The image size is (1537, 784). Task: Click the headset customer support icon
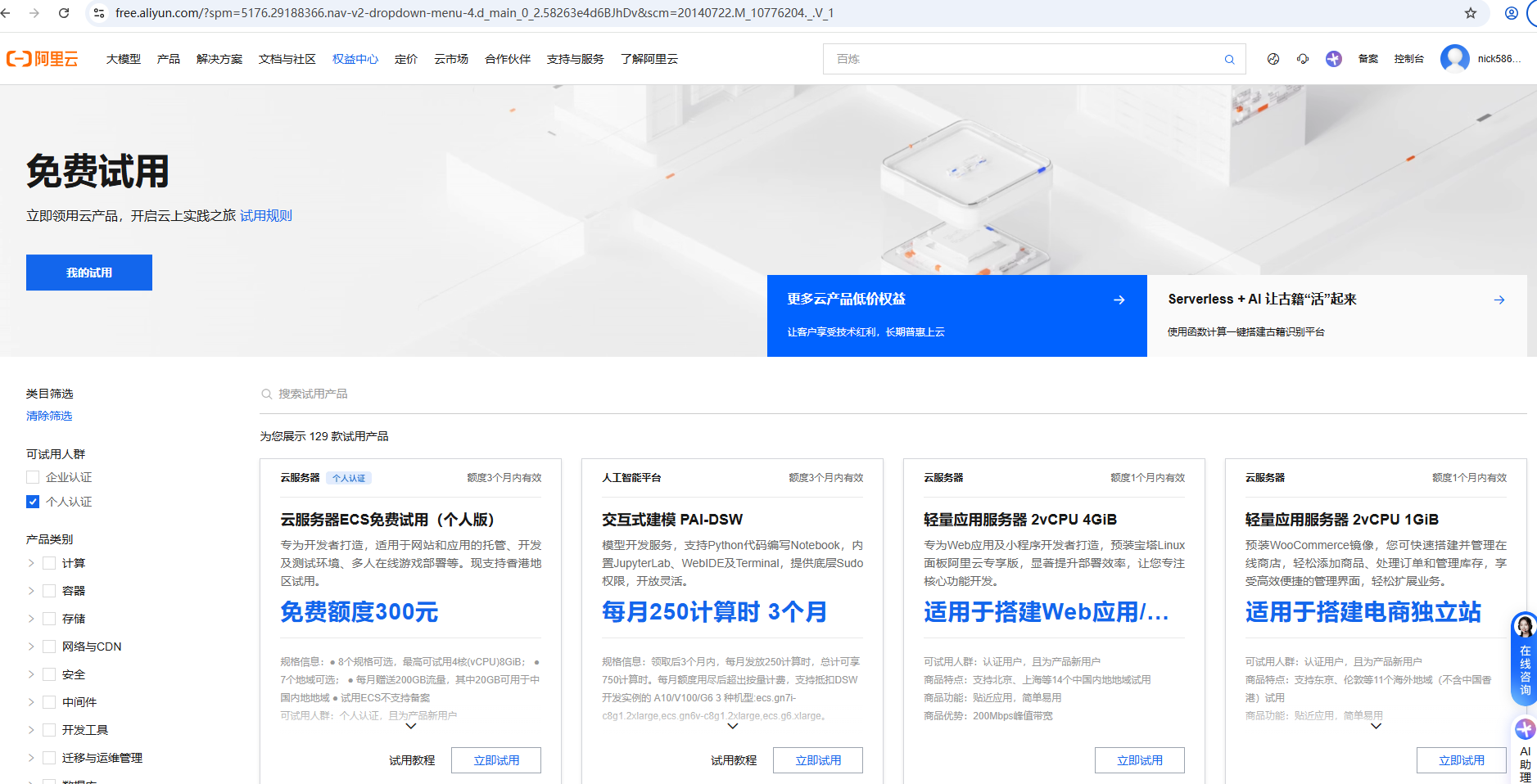pyautogui.click(x=1303, y=59)
